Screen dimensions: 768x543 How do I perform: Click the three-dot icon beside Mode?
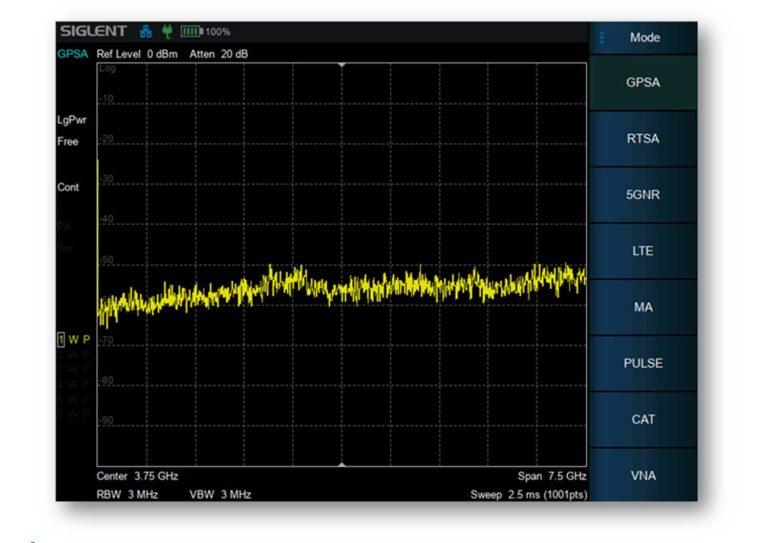click(602, 38)
